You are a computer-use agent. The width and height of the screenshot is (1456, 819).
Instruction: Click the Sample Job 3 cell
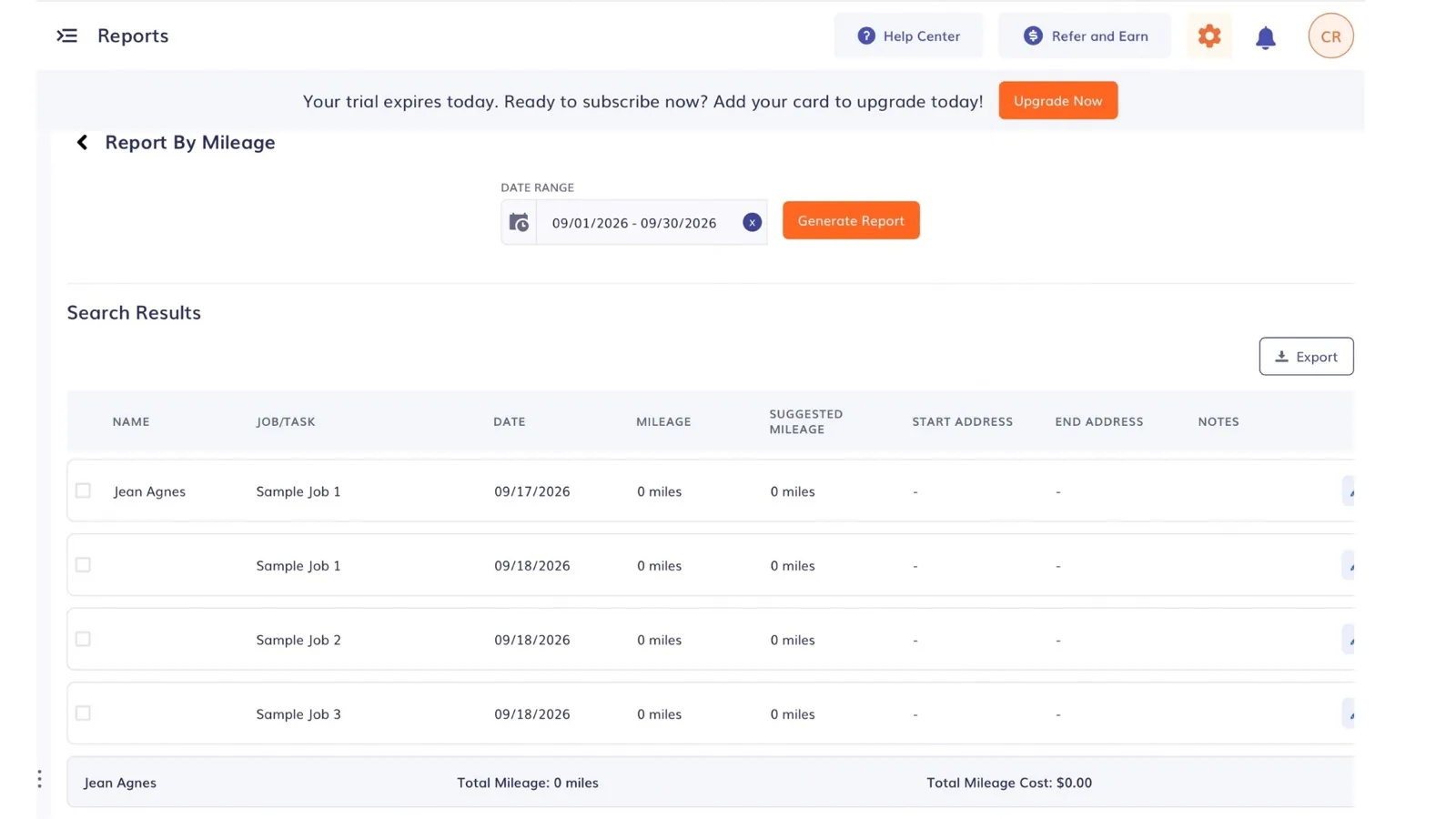coord(298,714)
